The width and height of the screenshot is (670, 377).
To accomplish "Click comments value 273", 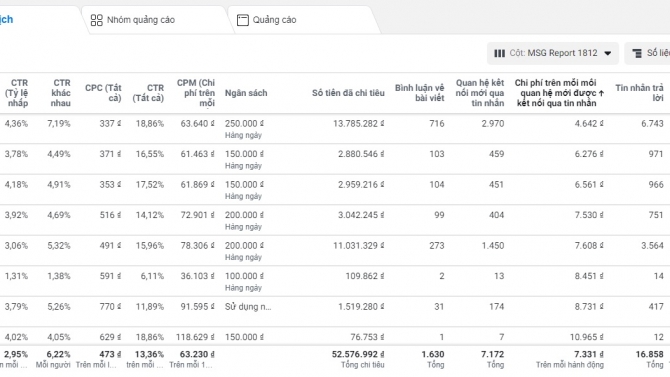I will [x=437, y=246].
